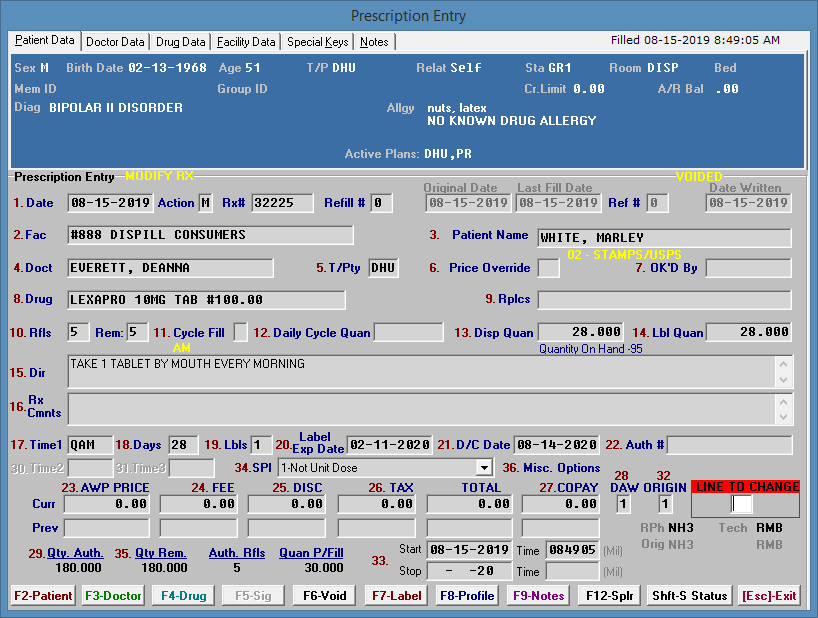Click the Drug field showing Lexapro 10MG
Screen dimensions: 818x618
pyautogui.click(x=206, y=300)
